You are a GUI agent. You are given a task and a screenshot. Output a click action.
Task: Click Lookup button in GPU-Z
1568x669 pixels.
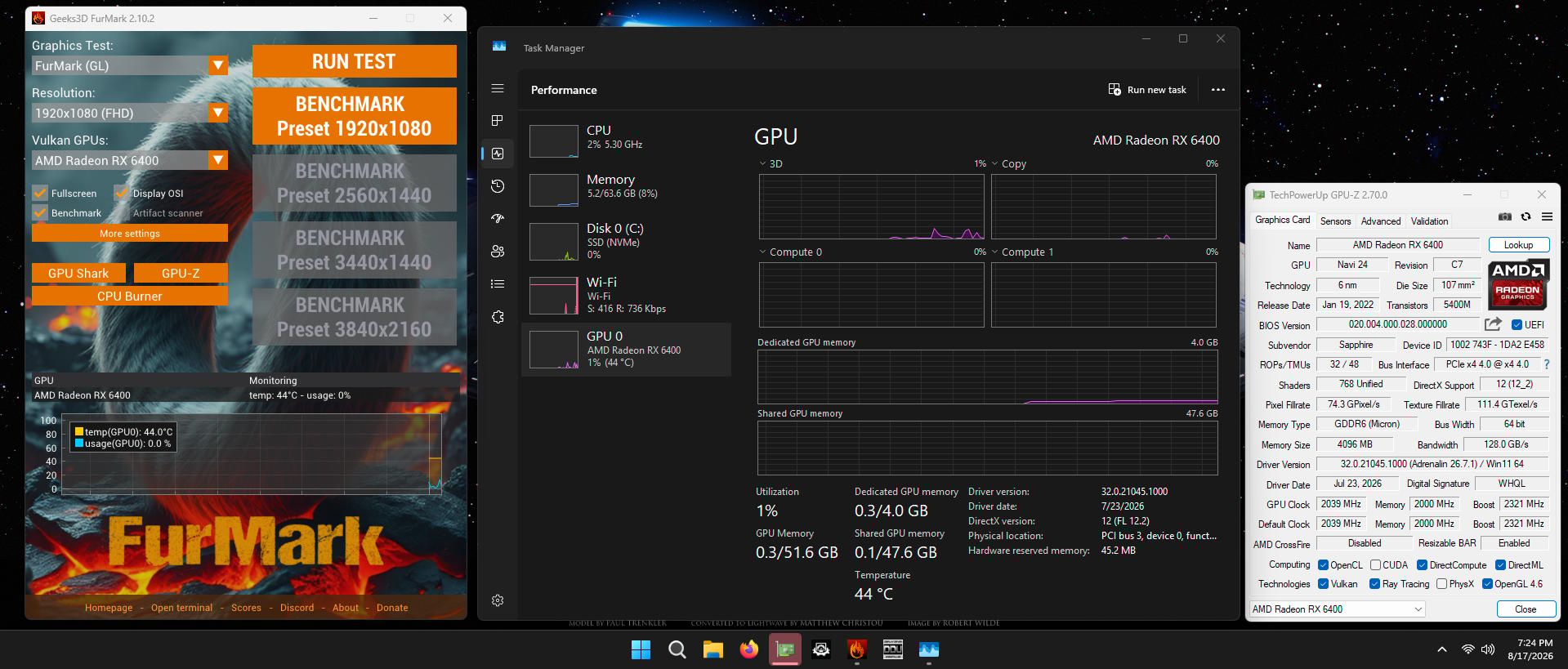click(1518, 244)
